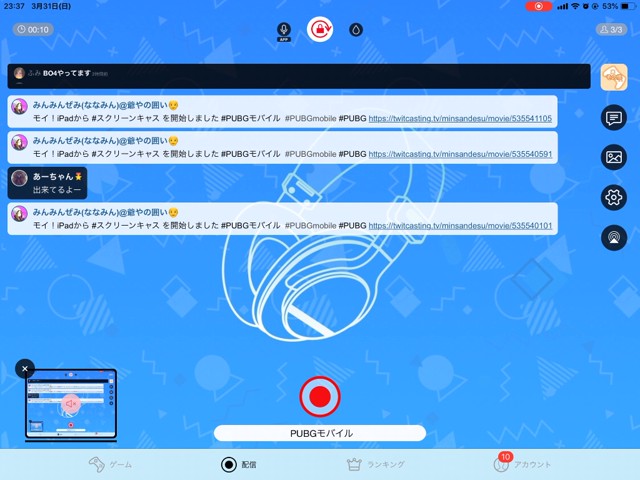Tap the red record button
640x480 pixels.
click(320, 396)
